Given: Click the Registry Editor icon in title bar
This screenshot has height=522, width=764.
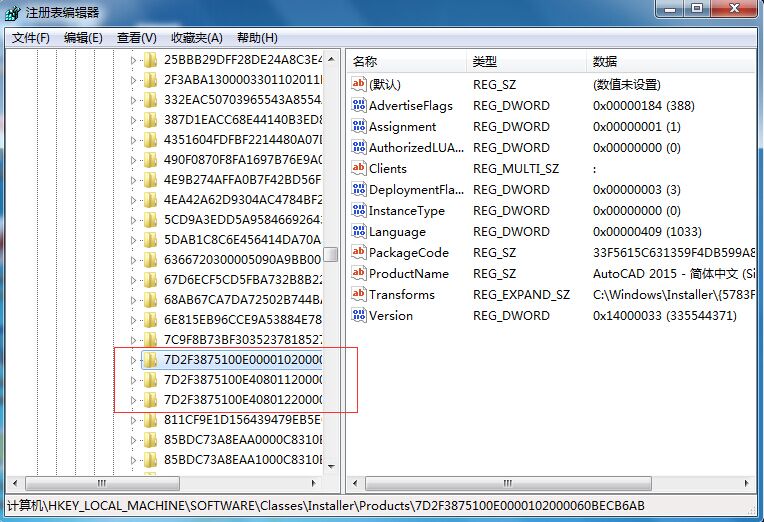Looking at the screenshot, I should (13, 12).
